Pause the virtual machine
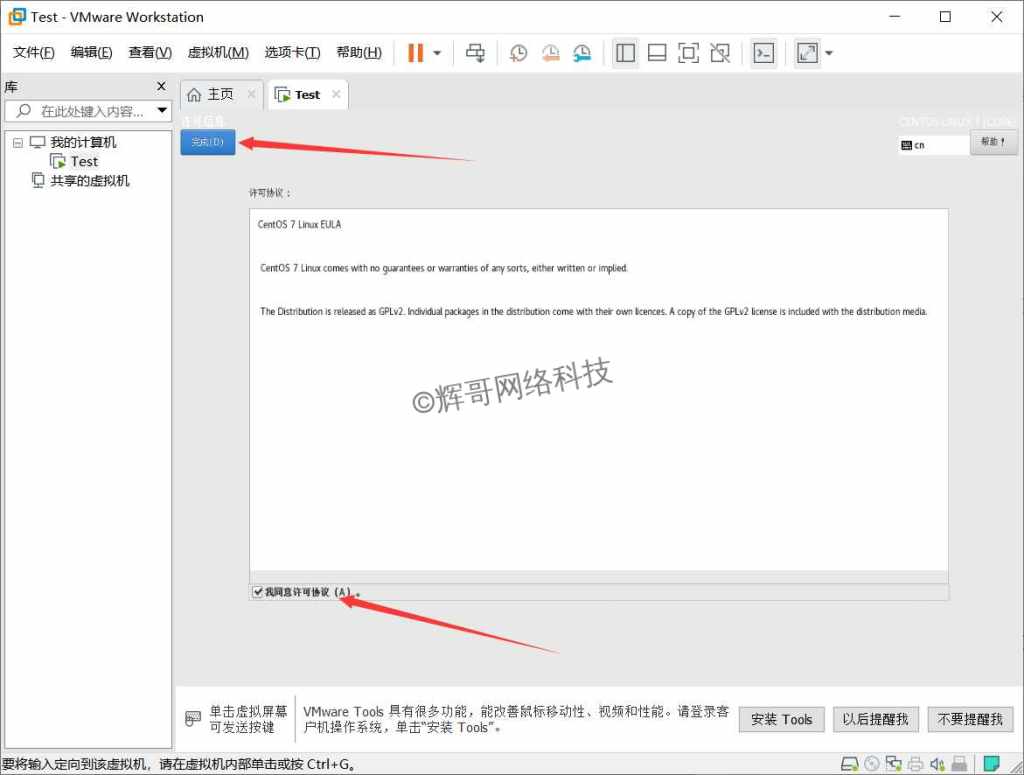Image resolution: width=1024 pixels, height=775 pixels. 415,53
